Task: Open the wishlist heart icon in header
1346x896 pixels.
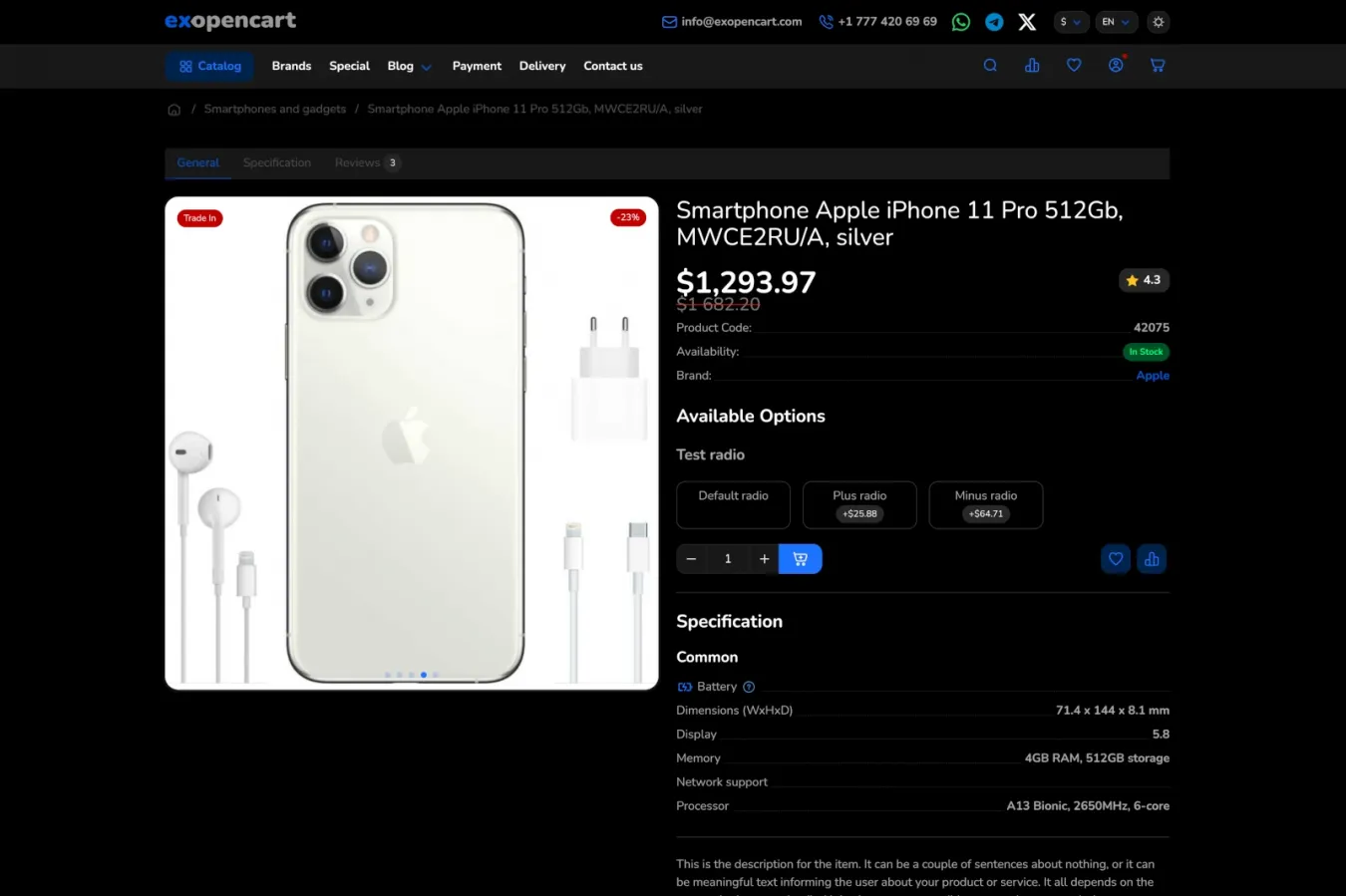Action: coord(1074,66)
